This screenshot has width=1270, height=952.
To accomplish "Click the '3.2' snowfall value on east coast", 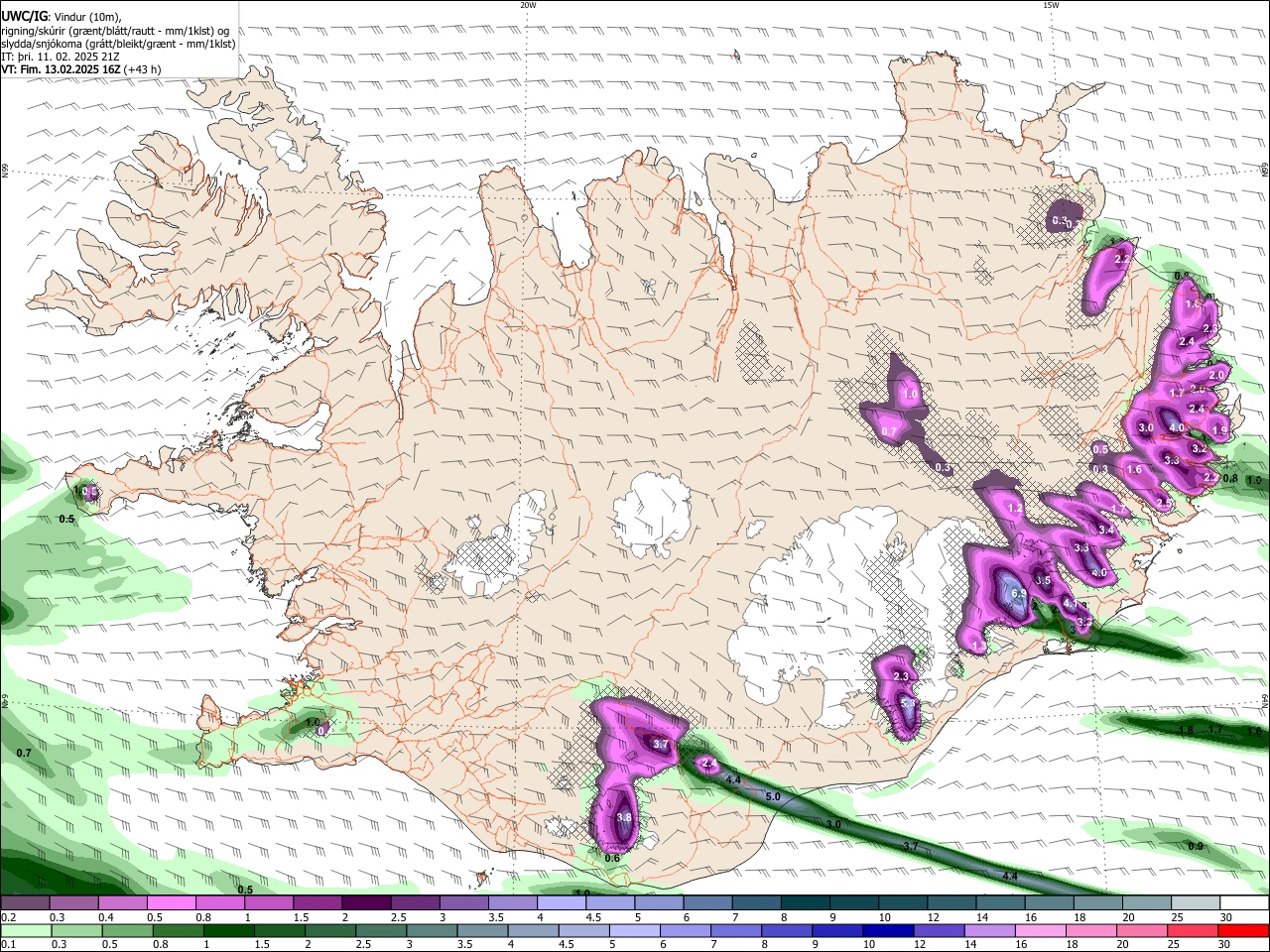I will [x=1199, y=448].
